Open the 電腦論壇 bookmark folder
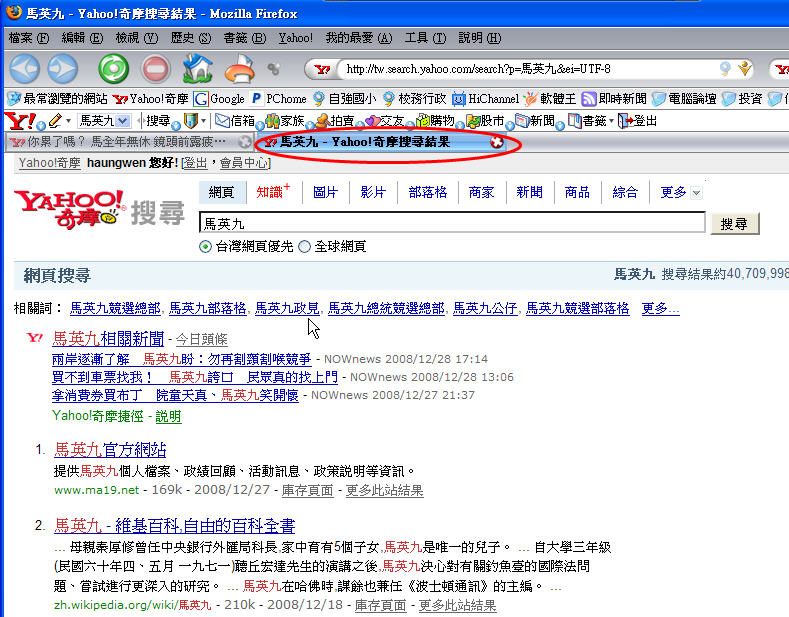Viewport: 789px width, 617px height. [684, 99]
